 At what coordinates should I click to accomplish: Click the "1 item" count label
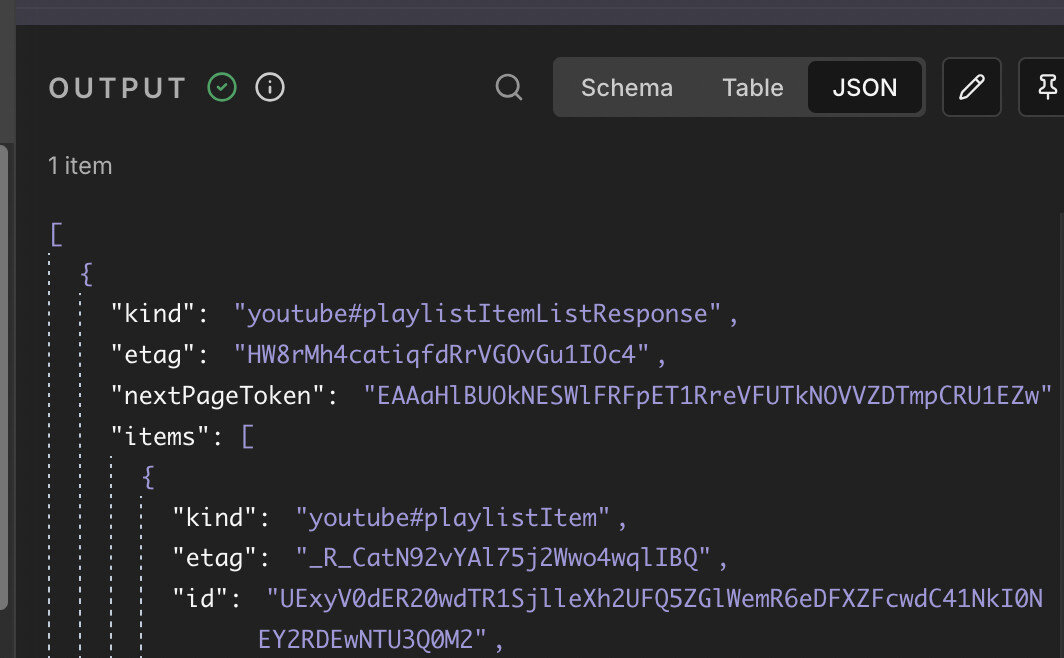click(80, 166)
